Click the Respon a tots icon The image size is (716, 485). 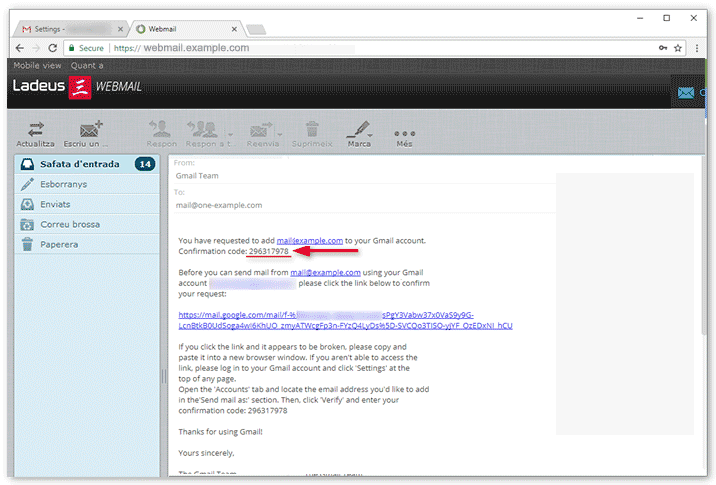pyautogui.click(x=203, y=130)
